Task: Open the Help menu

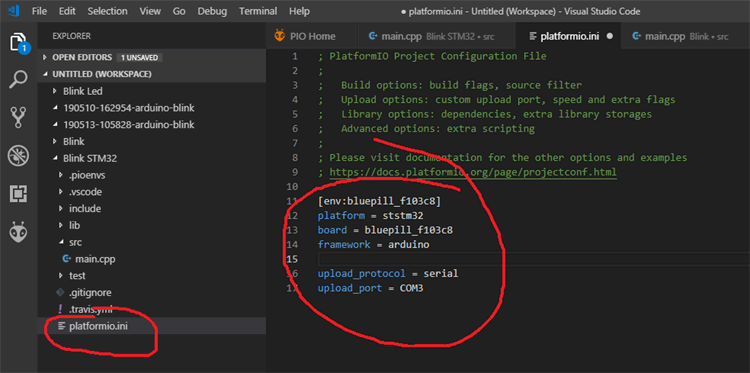Action: pyautogui.click(x=299, y=11)
